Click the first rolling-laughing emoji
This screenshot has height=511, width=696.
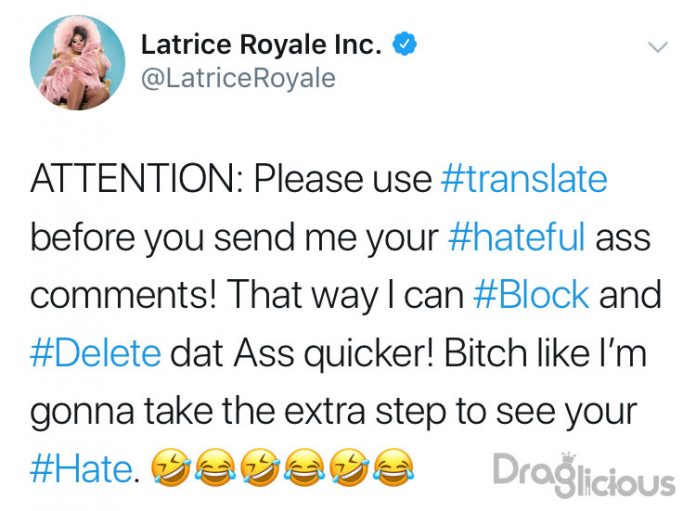click(172, 467)
